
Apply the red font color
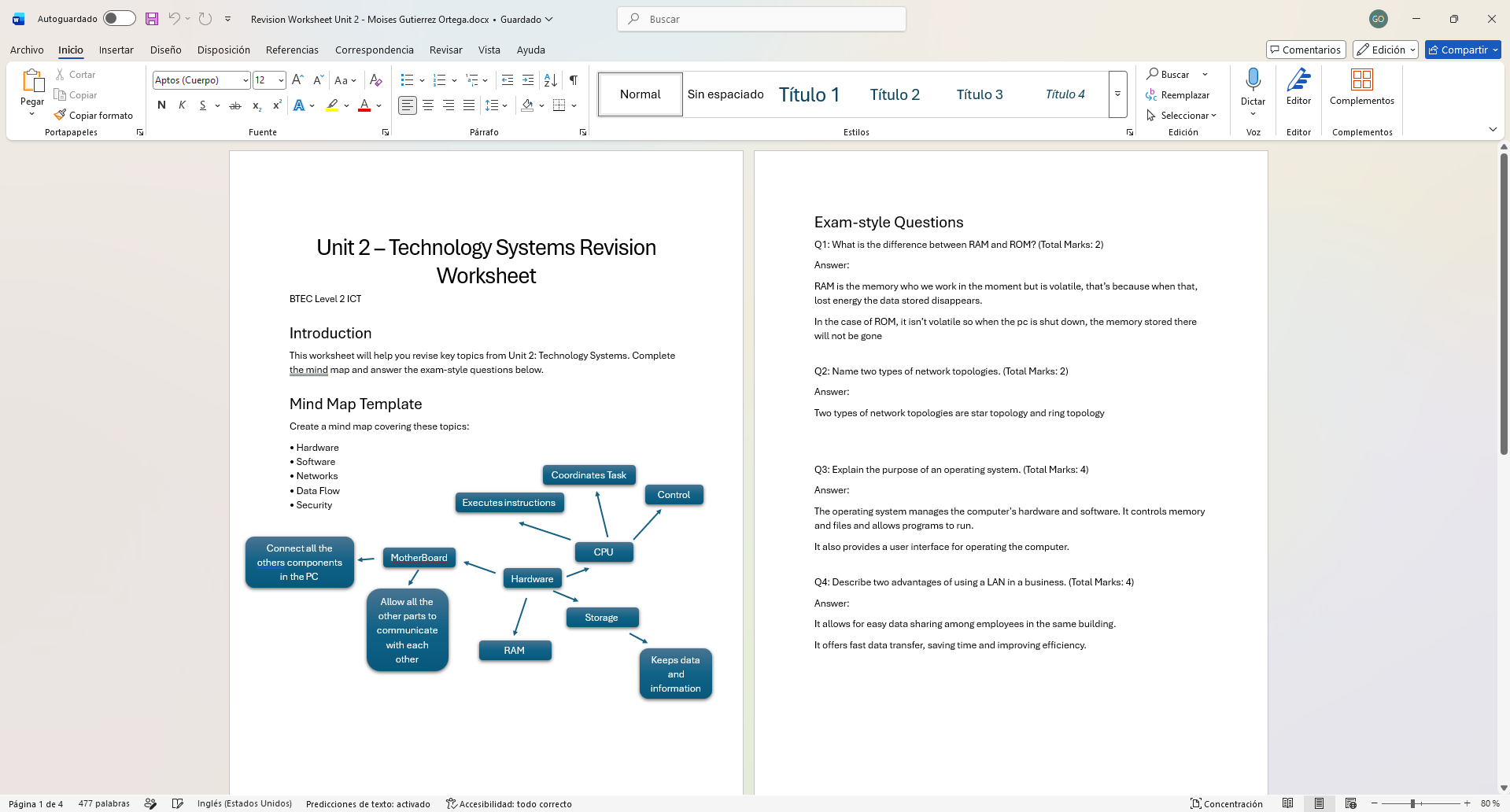click(364, 105)
